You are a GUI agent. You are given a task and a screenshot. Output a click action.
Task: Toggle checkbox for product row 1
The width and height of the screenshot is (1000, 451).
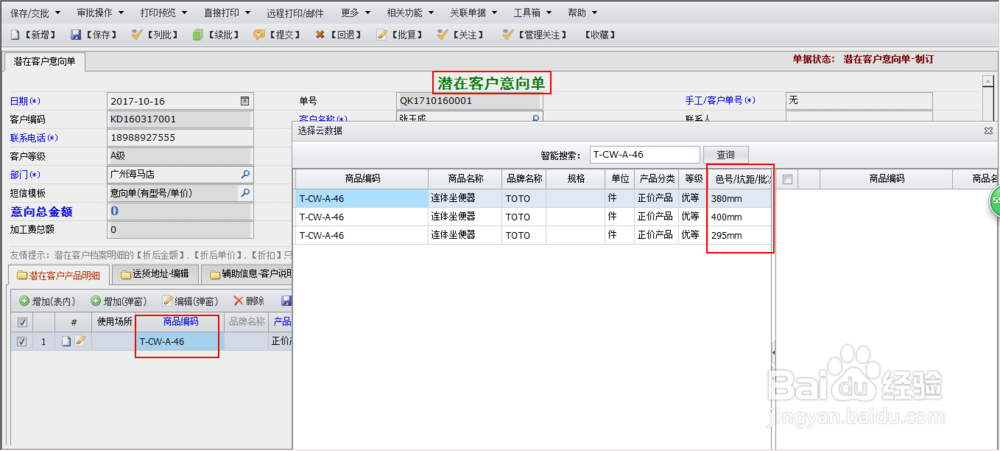click(22, 342)
